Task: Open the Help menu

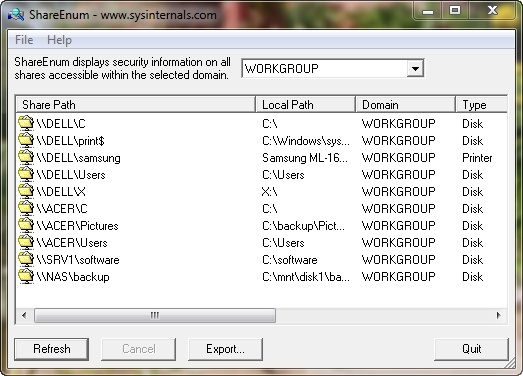Action: [x=59, y=40]
